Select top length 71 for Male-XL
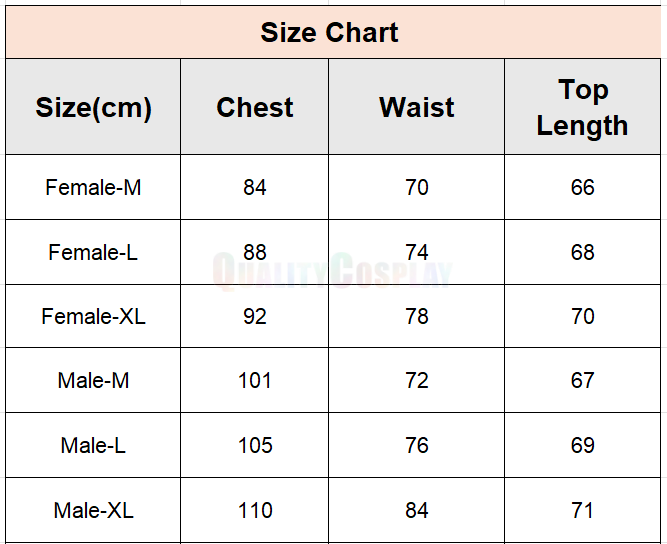 point(583,510)
